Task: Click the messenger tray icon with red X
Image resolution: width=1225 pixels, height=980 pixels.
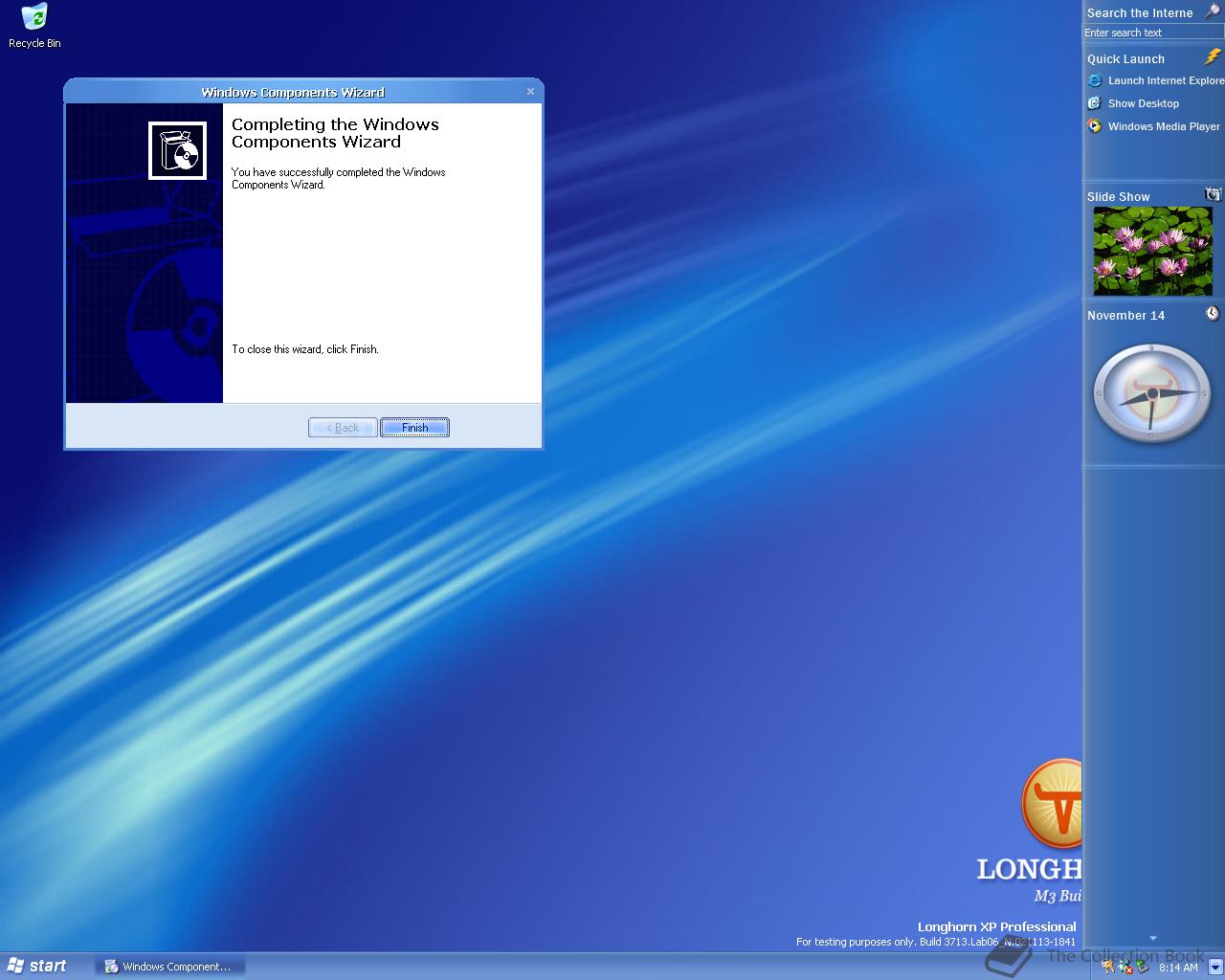Action: [1125, 967]
